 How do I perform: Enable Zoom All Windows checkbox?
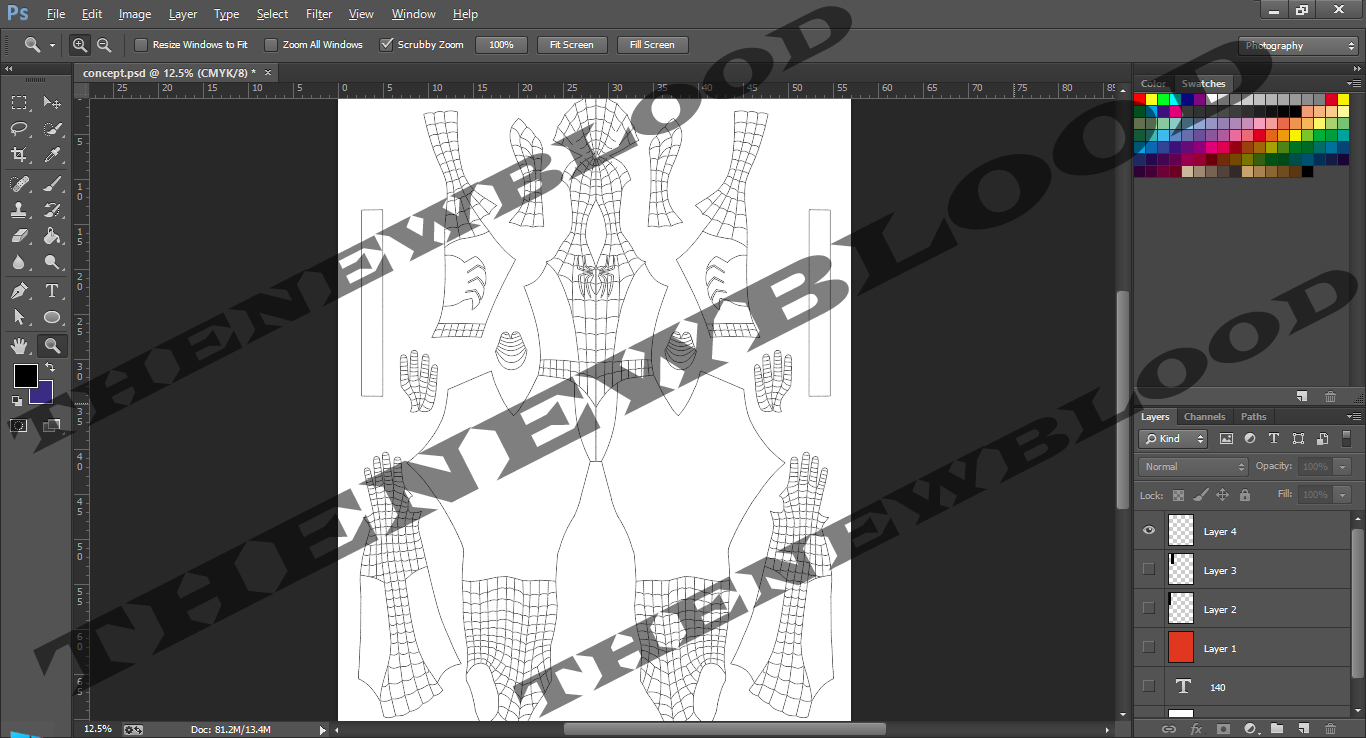(271, 45)
